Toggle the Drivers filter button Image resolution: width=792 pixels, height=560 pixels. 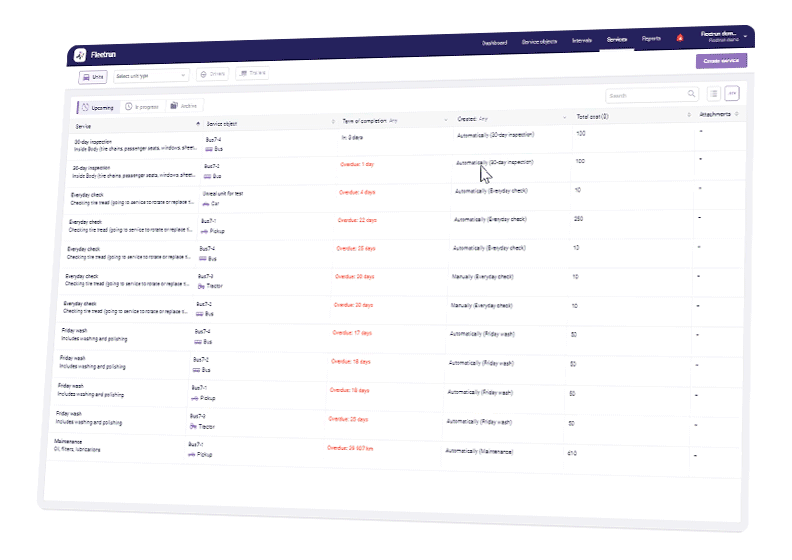tap(212, 74)
